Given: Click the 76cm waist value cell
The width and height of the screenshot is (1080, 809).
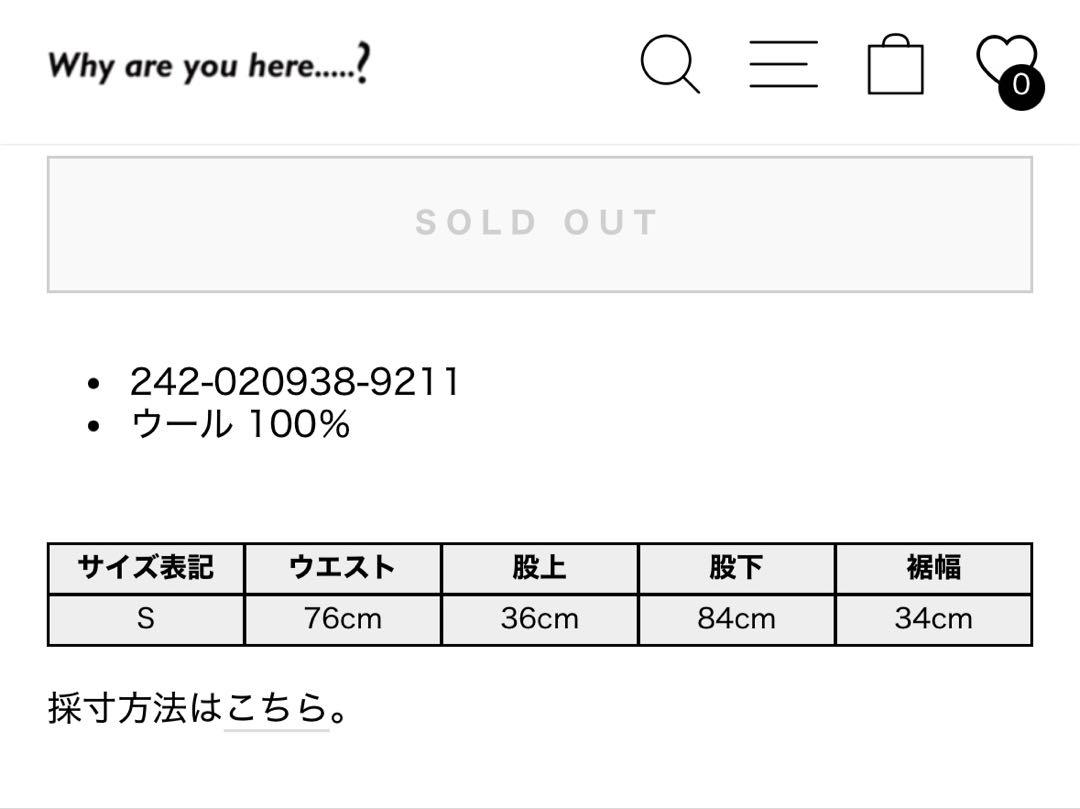Looking at the screenshot, I should click(x=342, y=620).
